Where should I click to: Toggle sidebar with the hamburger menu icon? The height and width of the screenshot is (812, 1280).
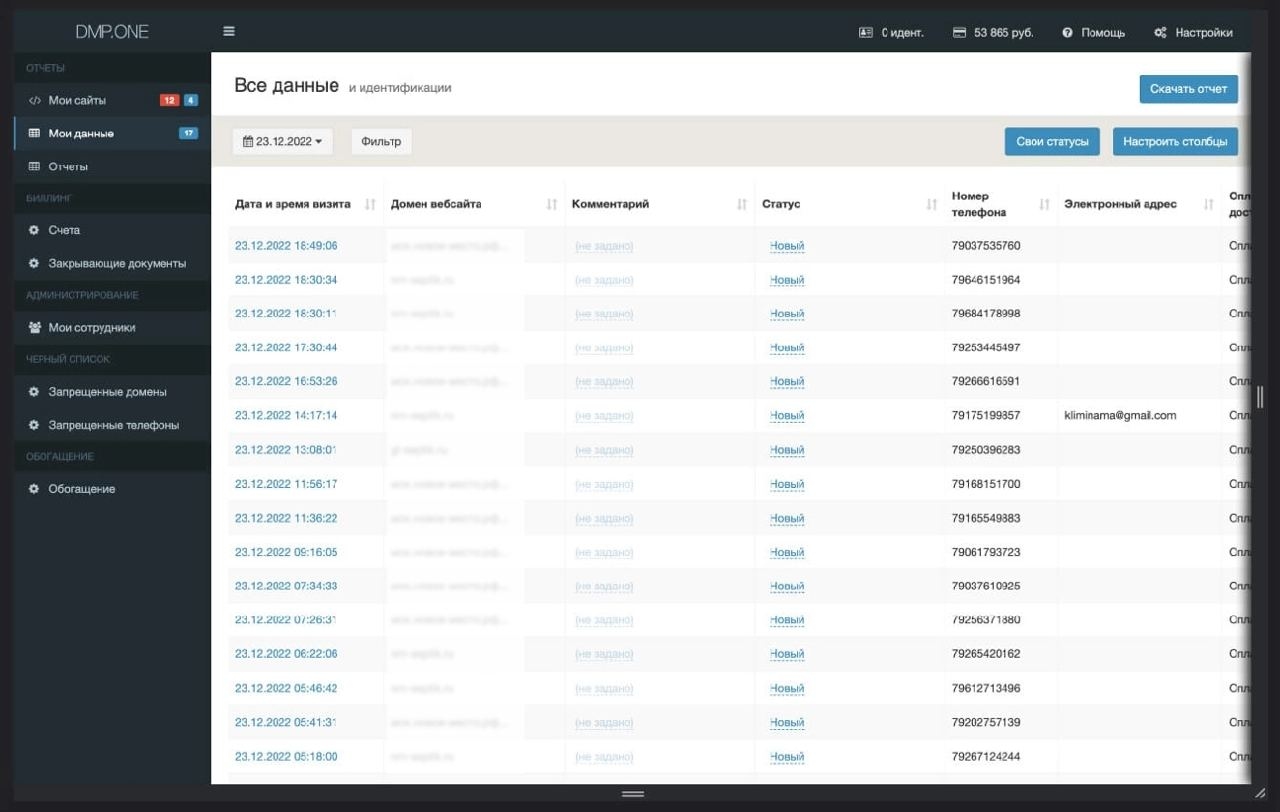pos(229,32)
